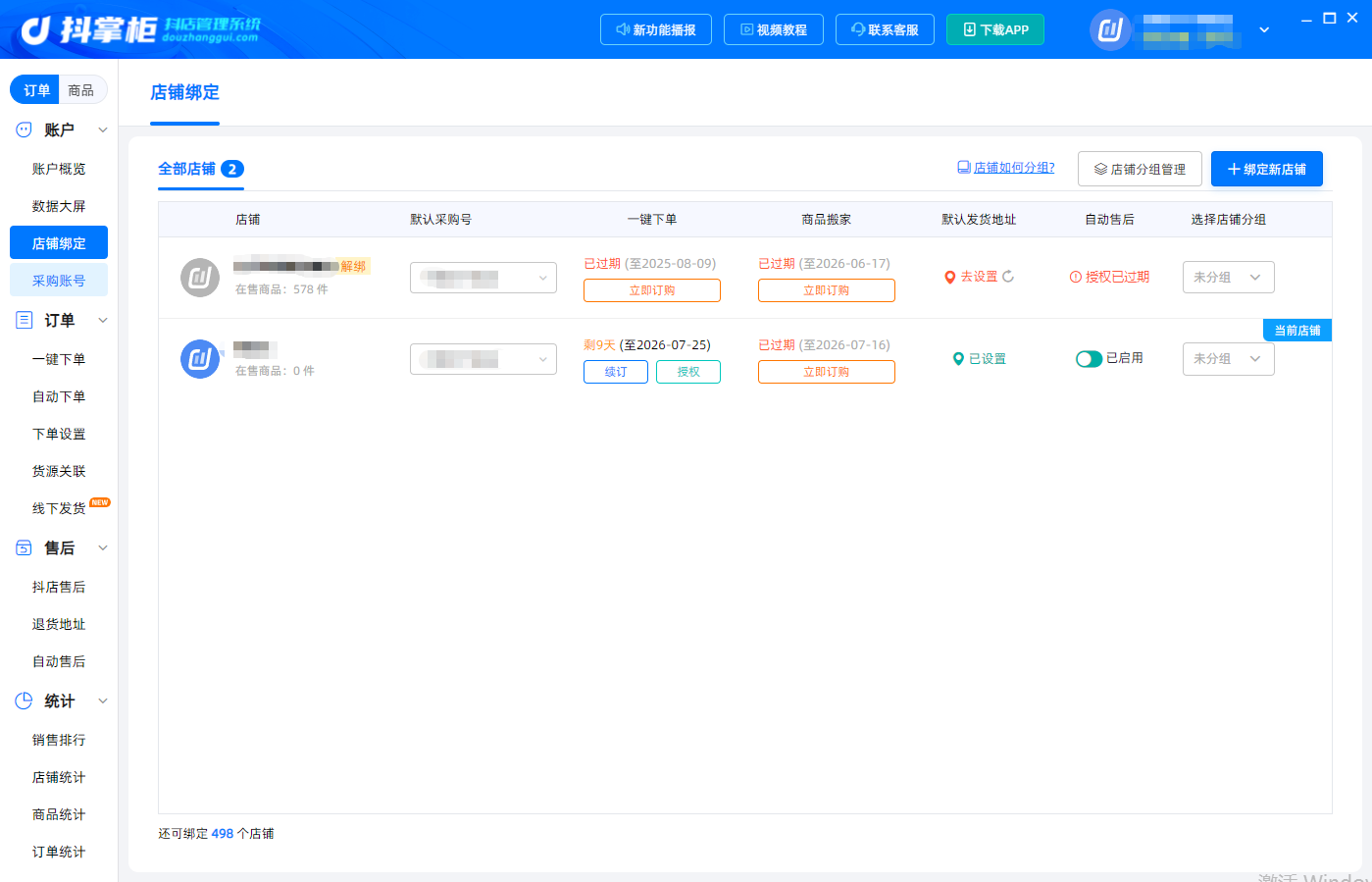Click the 账户 section icon in sidebar
The image size is (1372, 882).
tap(24, 130)
